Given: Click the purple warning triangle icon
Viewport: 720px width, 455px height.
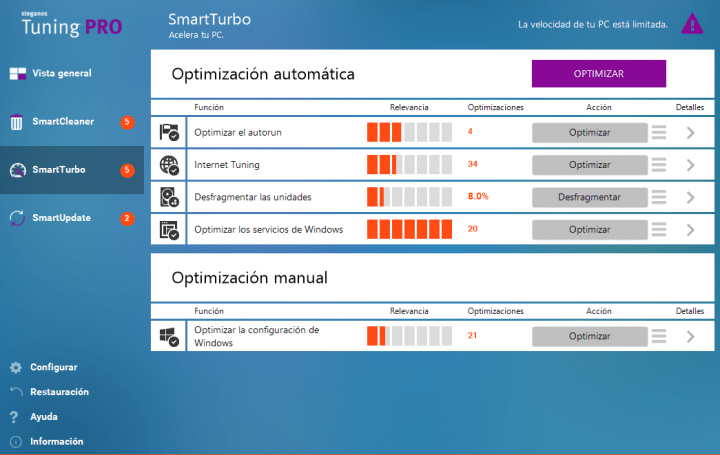Looking at the screenshot, I should click(692, 24).
